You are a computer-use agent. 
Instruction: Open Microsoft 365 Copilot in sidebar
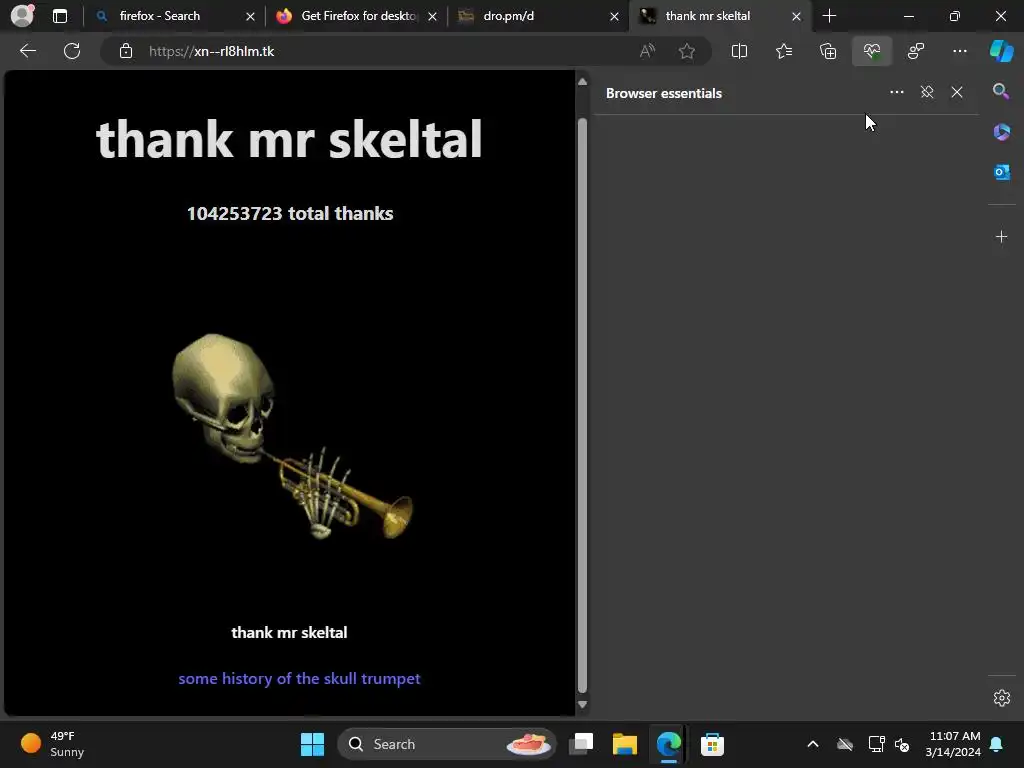pyautogui.click(x=1001, y=131)
